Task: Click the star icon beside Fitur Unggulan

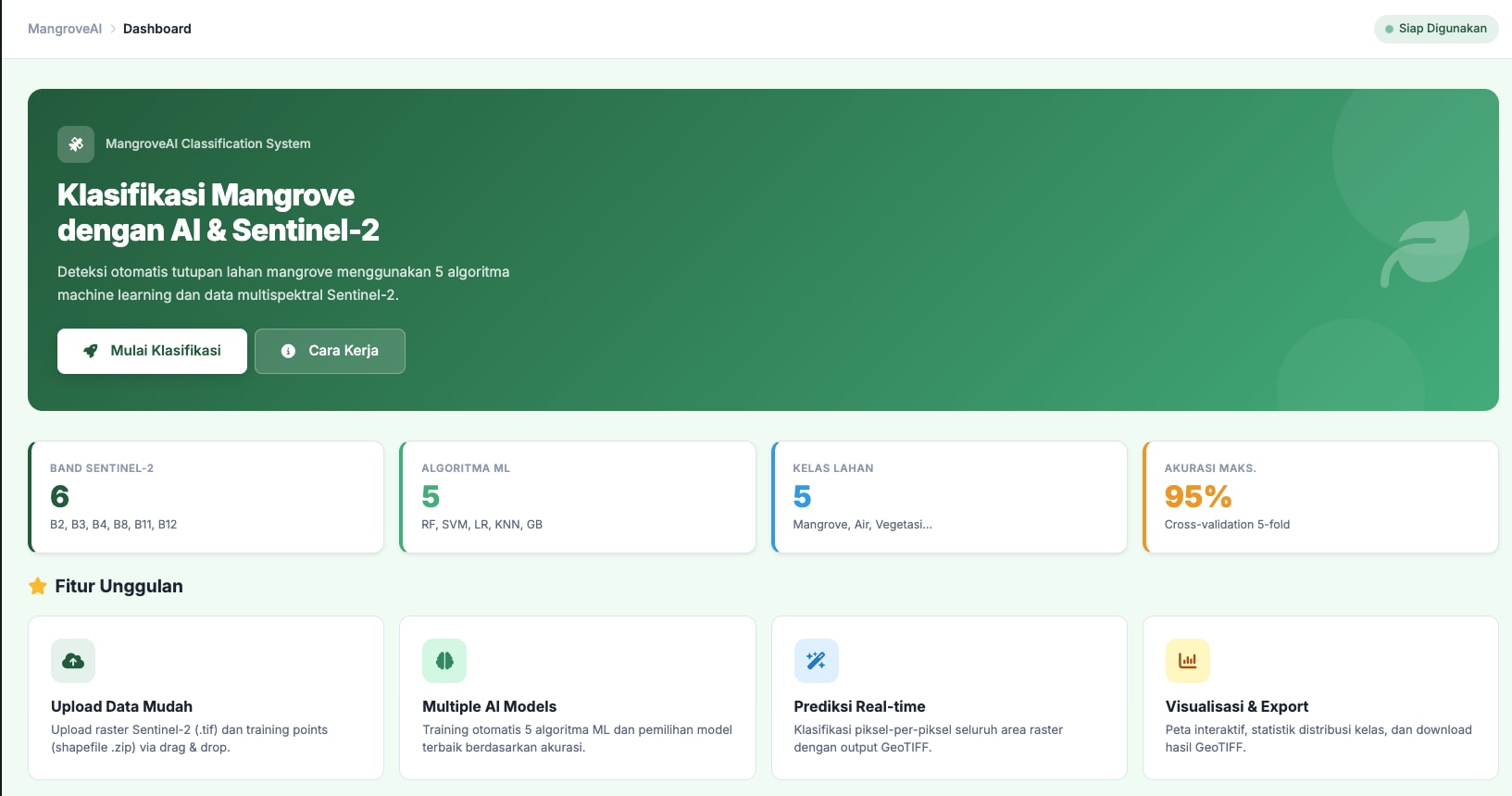Action: click(x=38, y=586)
